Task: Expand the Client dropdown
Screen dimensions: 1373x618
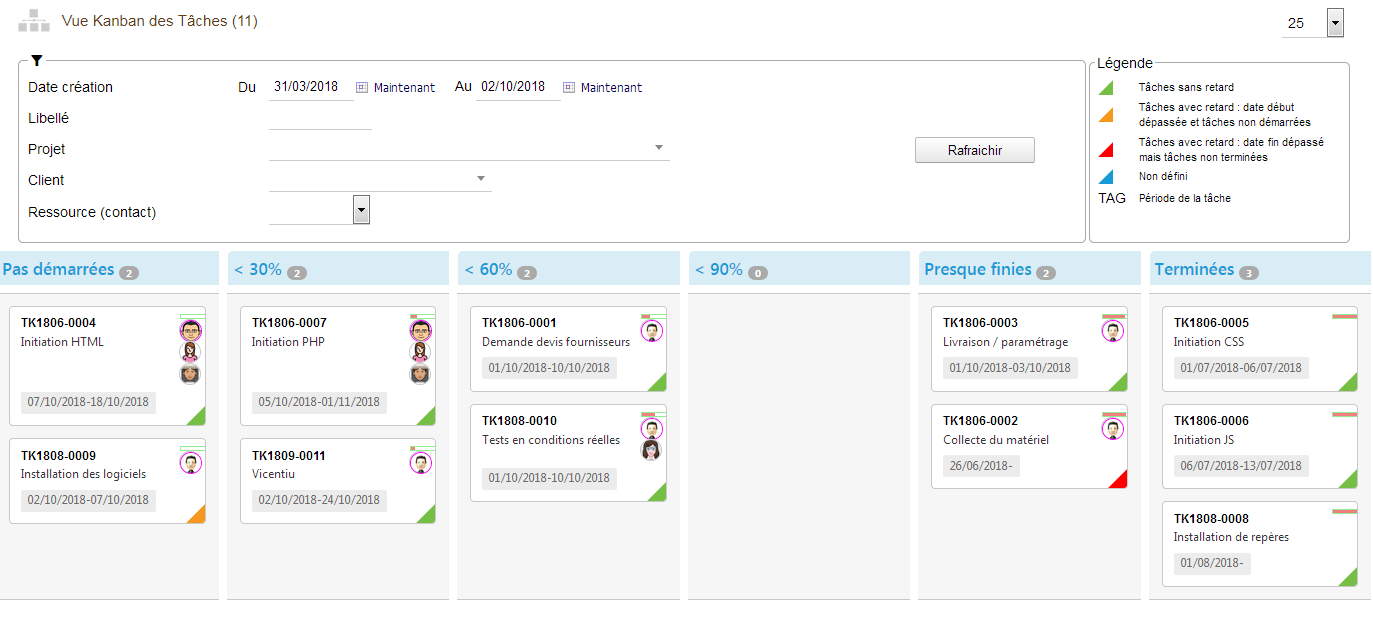Action: click(481, 179)
